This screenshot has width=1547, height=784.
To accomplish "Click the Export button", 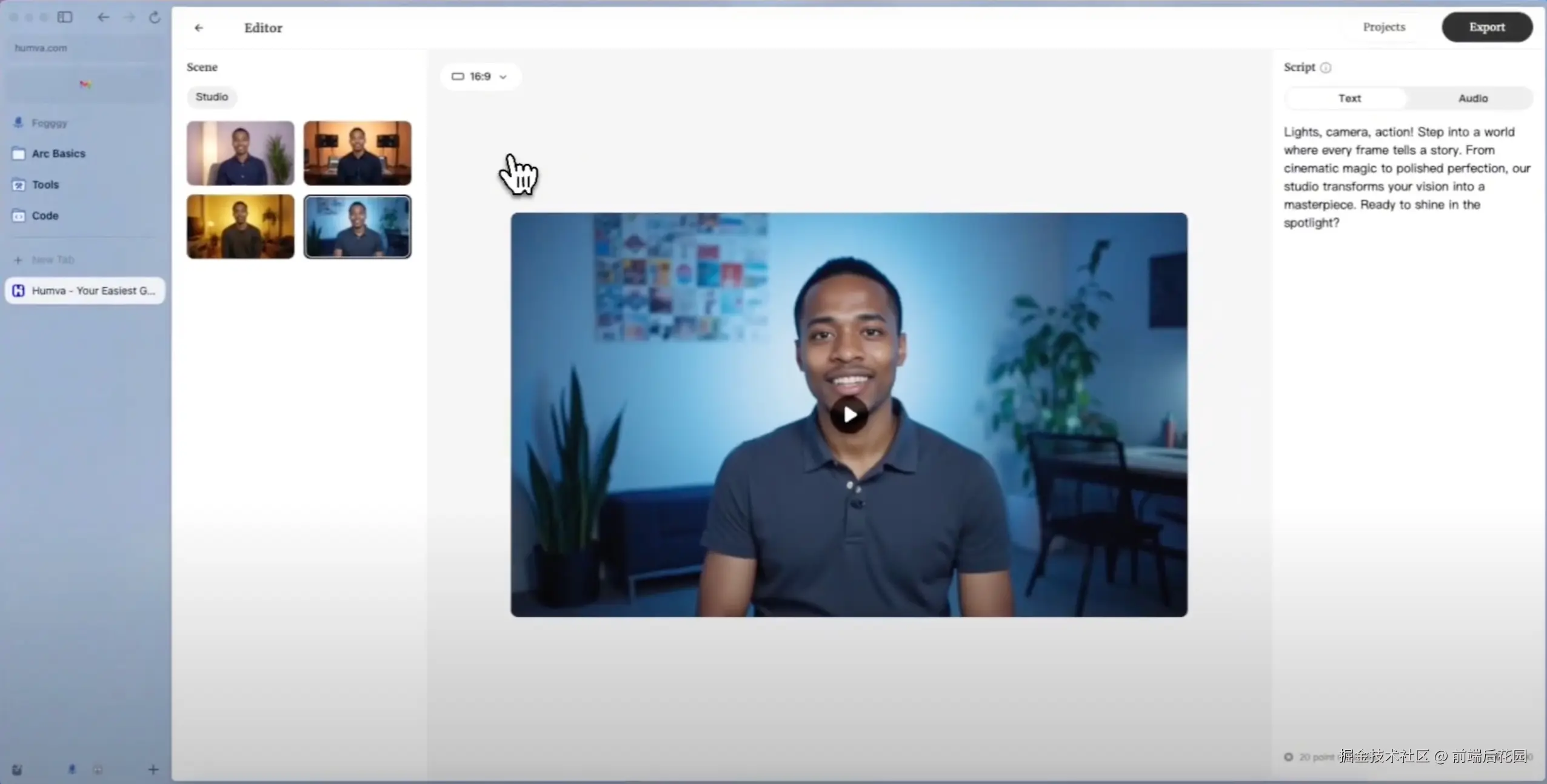I will [1486, 27].
